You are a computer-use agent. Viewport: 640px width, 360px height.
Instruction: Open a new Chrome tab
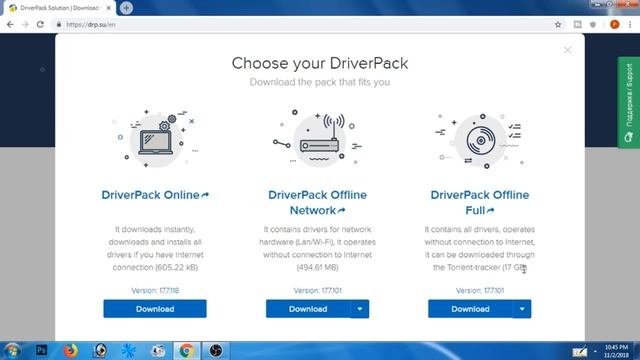coord(127,8)
